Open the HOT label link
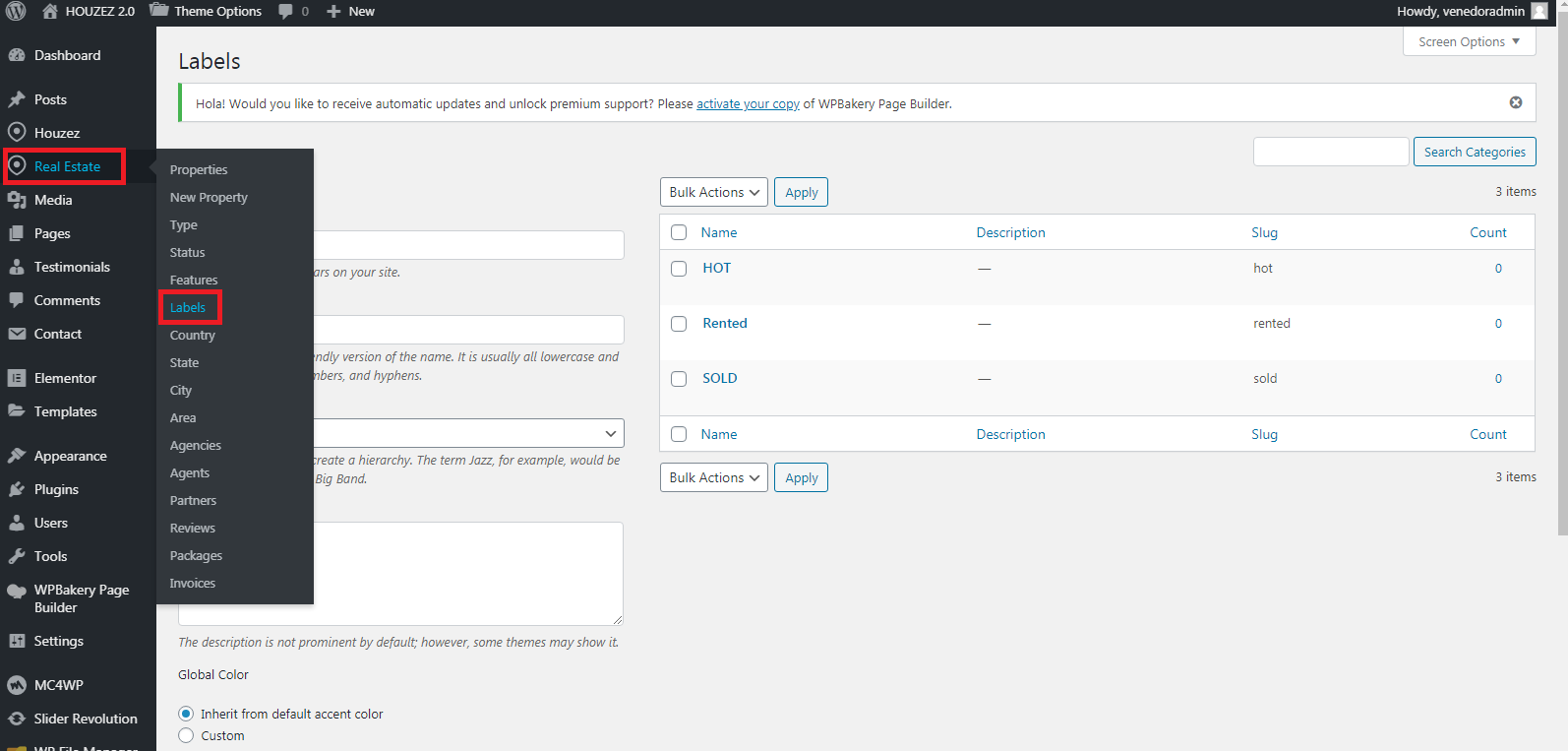 click(716, 268)
